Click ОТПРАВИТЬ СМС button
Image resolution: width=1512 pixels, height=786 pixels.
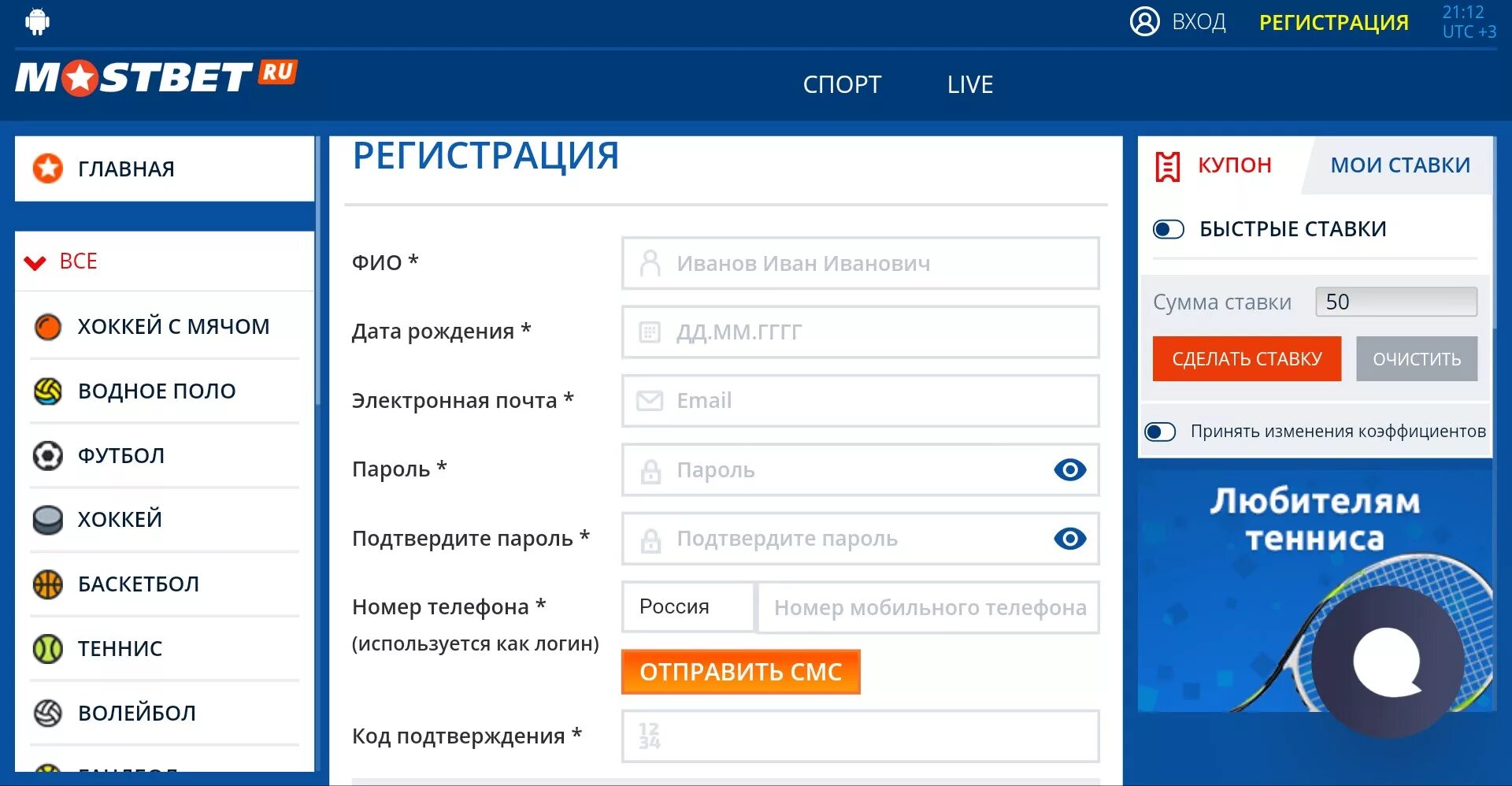pyautogui.click(x=740, y=672)
